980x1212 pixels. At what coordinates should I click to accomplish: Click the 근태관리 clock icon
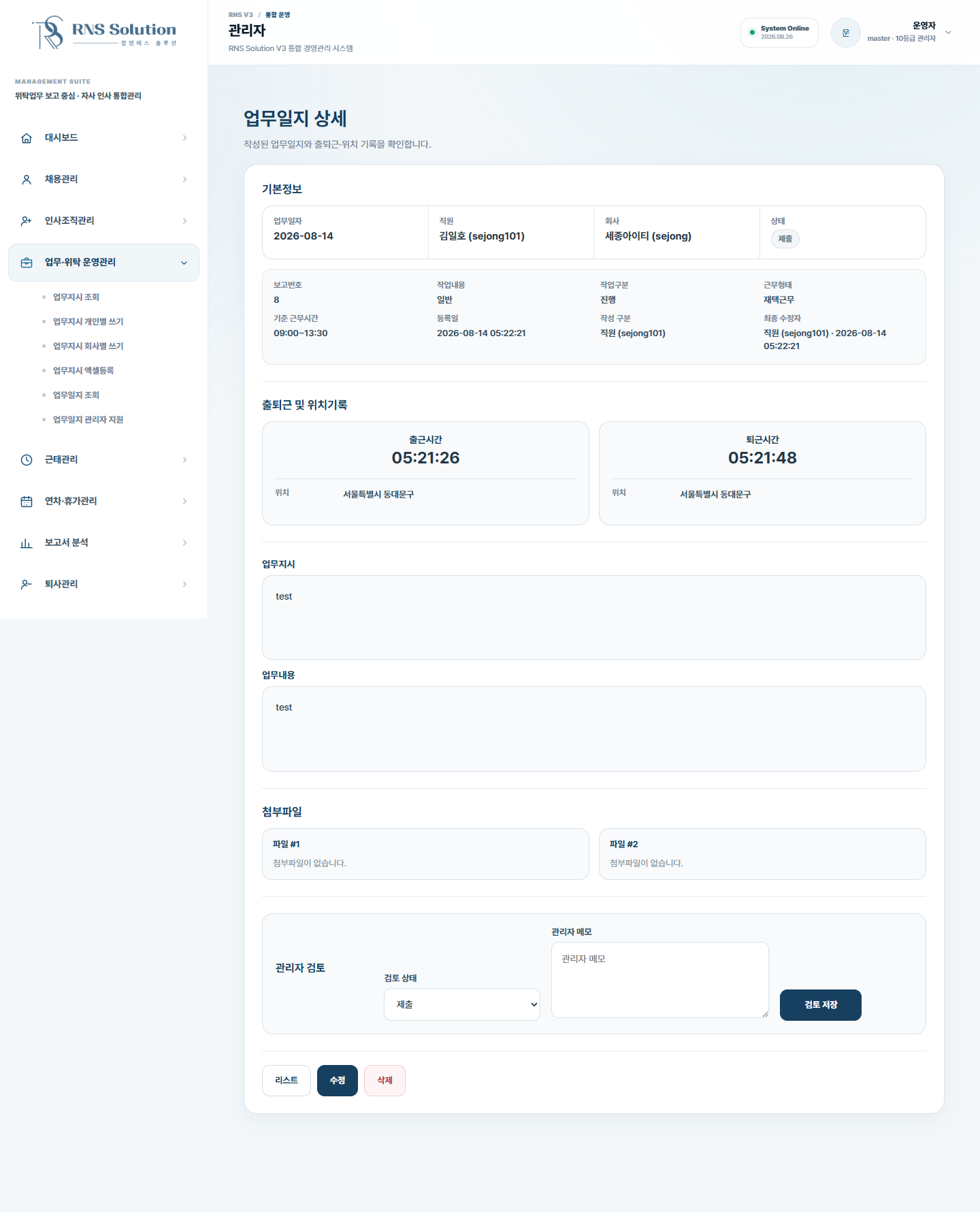[27, 460]
